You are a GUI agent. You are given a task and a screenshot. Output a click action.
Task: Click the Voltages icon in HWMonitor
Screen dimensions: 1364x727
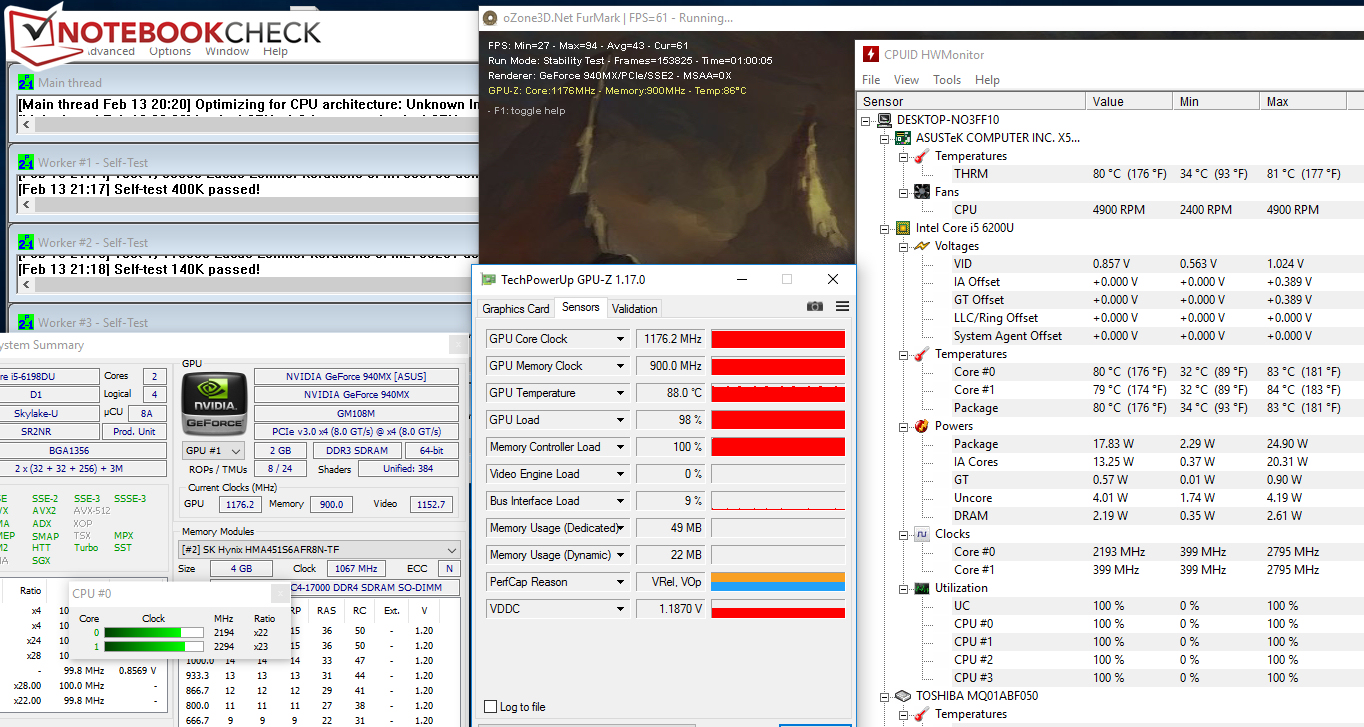(921, 246)
